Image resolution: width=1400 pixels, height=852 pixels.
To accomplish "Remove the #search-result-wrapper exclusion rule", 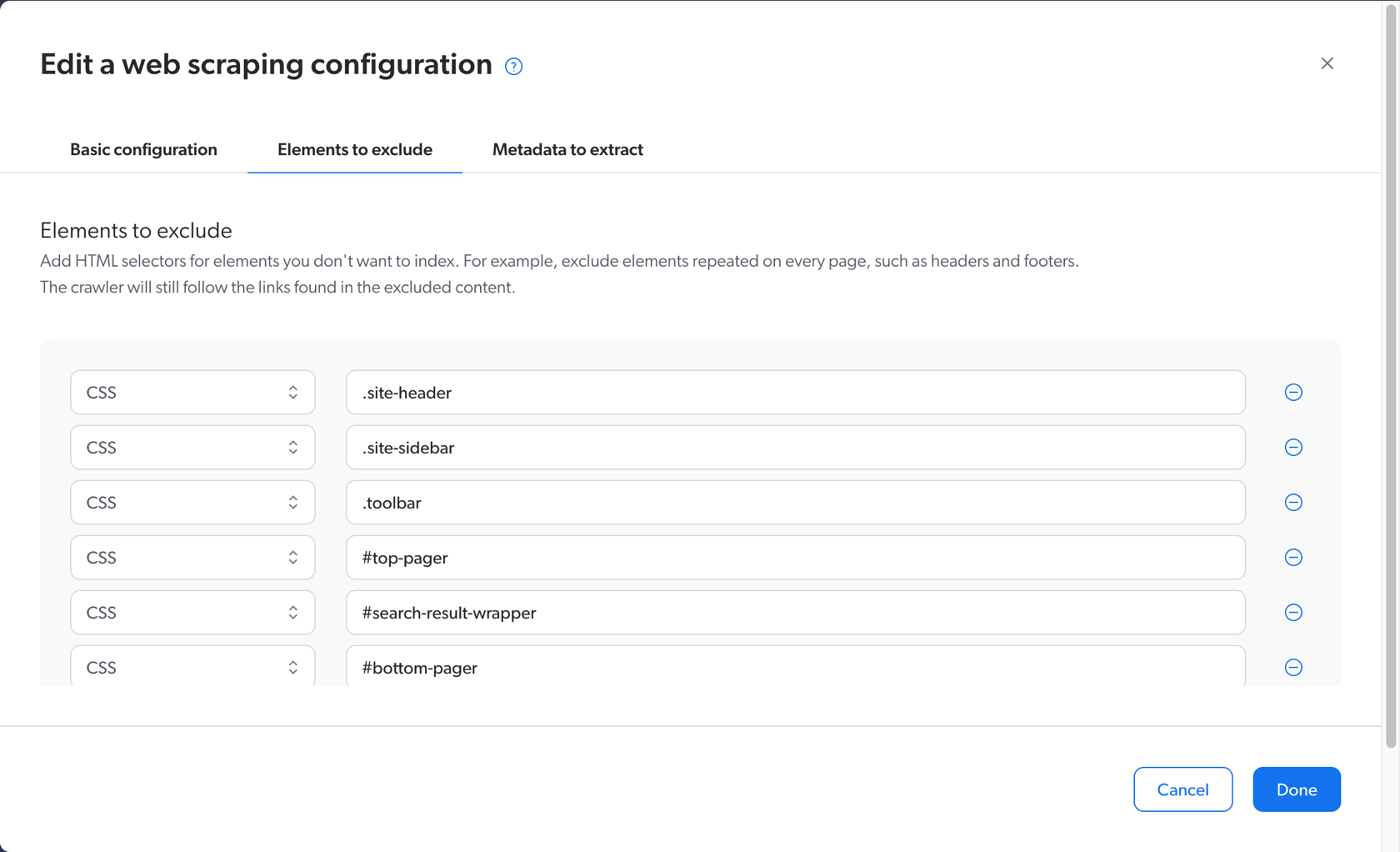I will point(1293,612).
